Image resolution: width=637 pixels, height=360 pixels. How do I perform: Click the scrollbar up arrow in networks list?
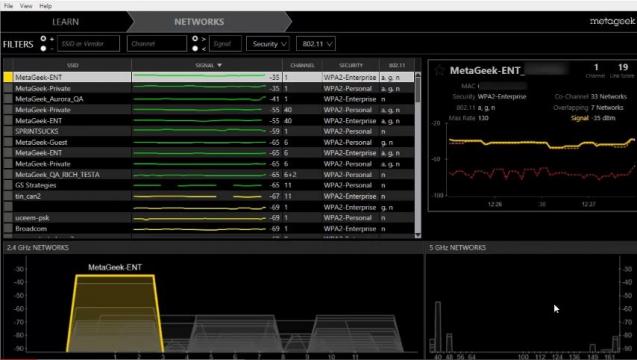418,76
